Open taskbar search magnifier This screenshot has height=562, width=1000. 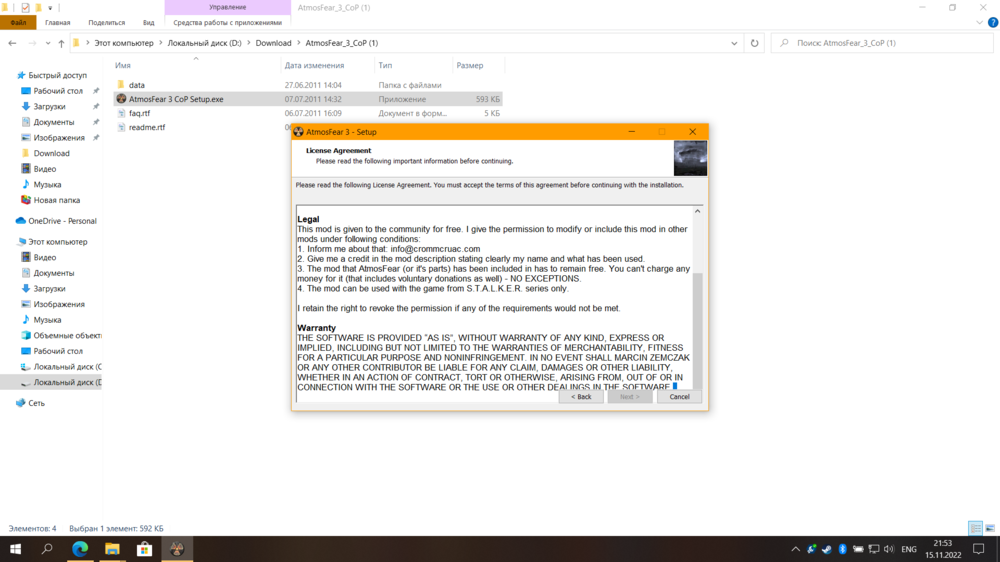coord(47,549)
